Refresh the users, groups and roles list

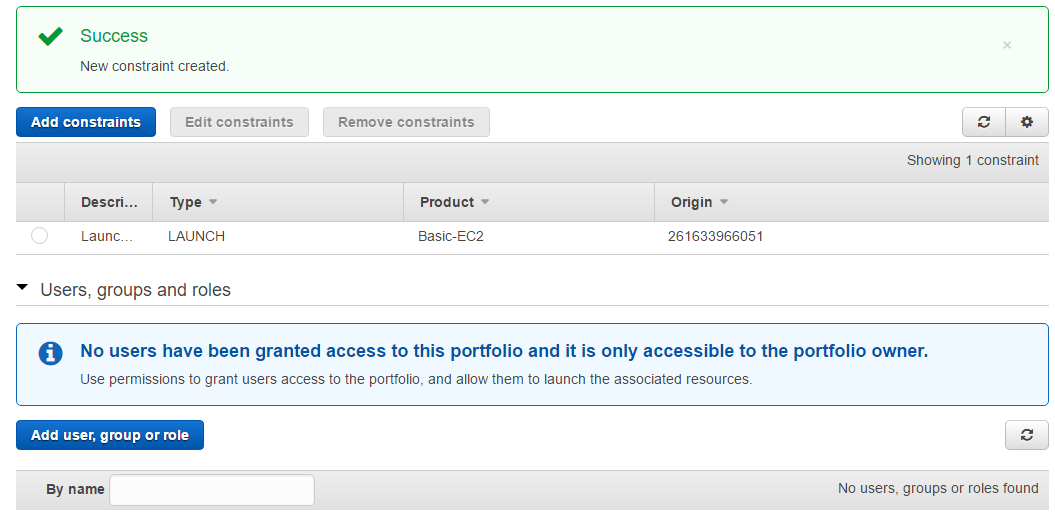pyautogui.click(x=1026, y=435)
